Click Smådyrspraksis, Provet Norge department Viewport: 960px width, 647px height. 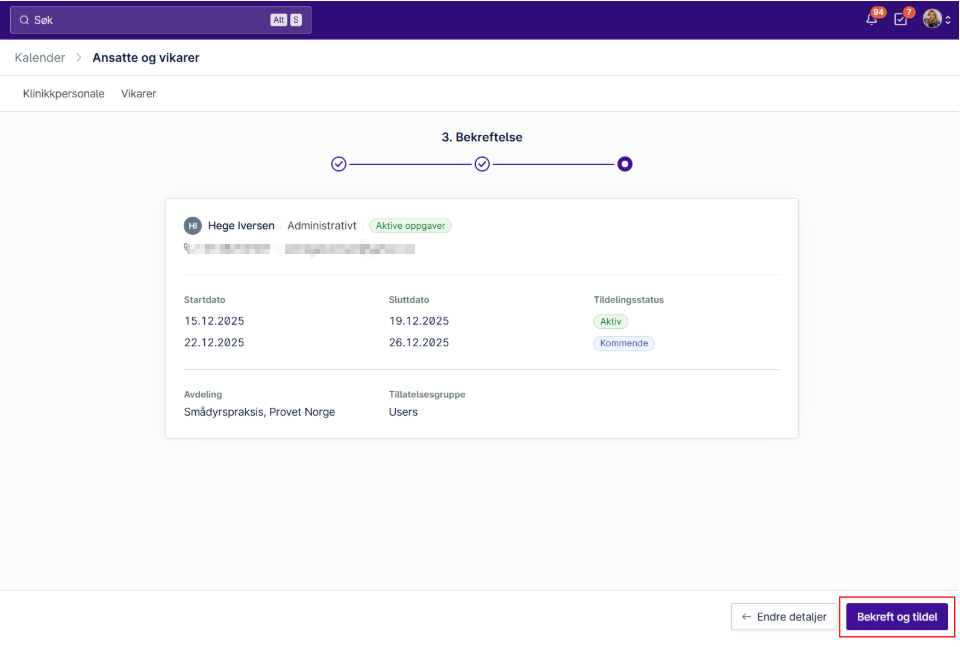260,412
